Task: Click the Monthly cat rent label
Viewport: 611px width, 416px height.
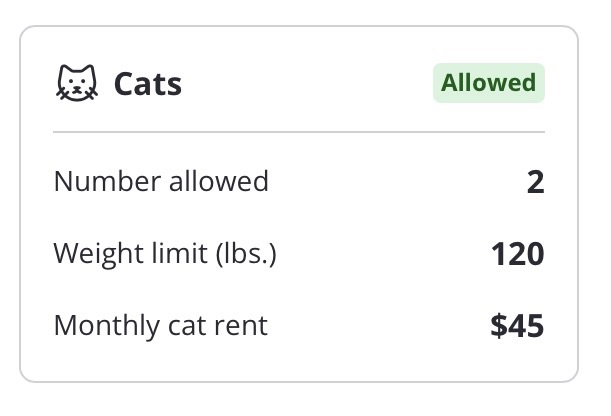Action: [161, 325]
